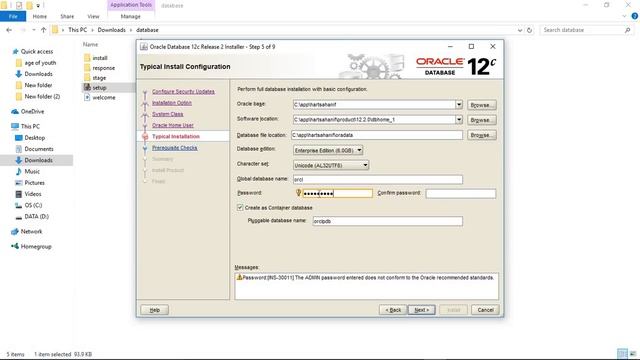Expand Oracle base dropdown

459,104
